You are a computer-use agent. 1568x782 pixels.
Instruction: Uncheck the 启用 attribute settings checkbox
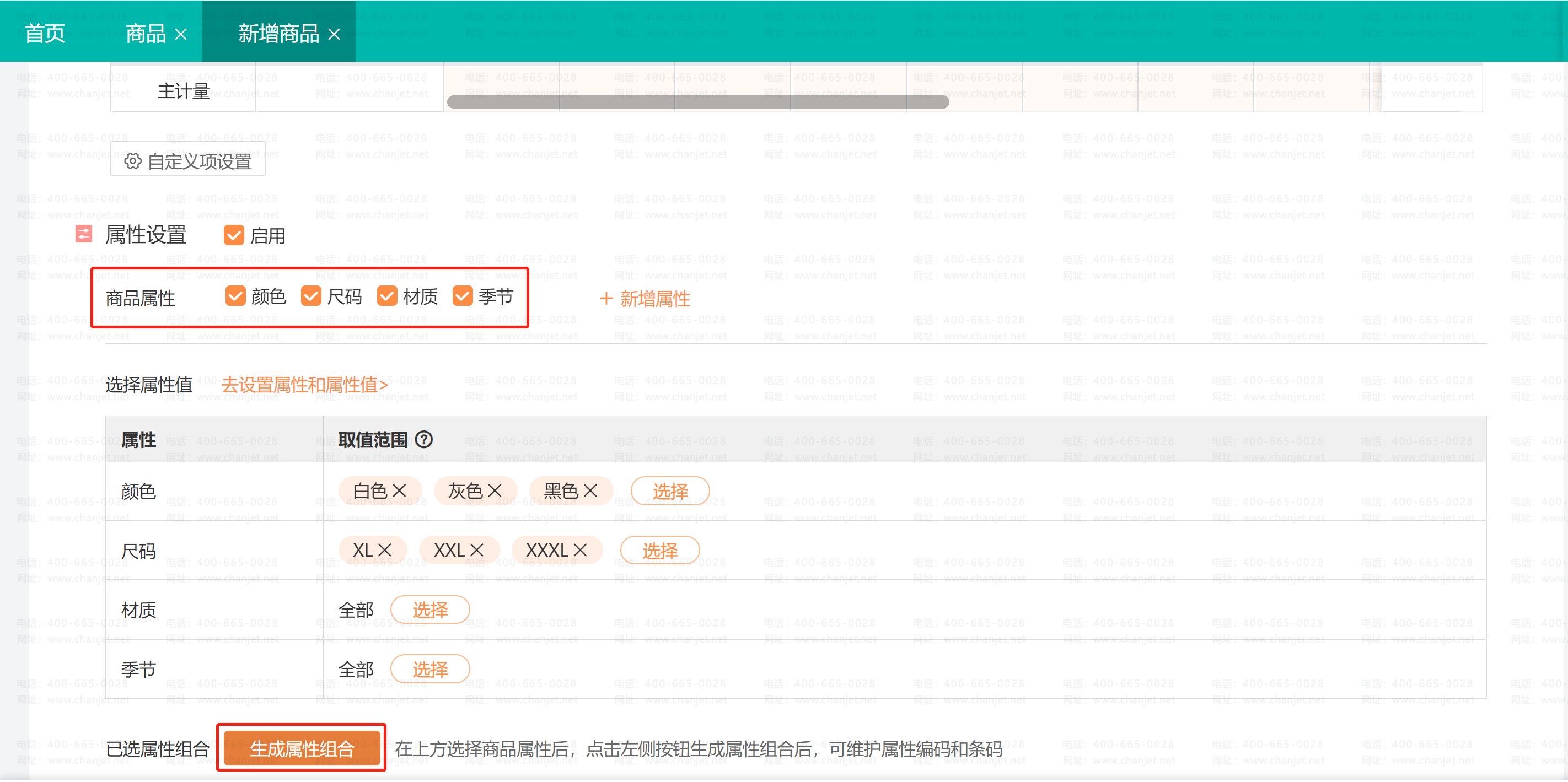pos(234,235)
